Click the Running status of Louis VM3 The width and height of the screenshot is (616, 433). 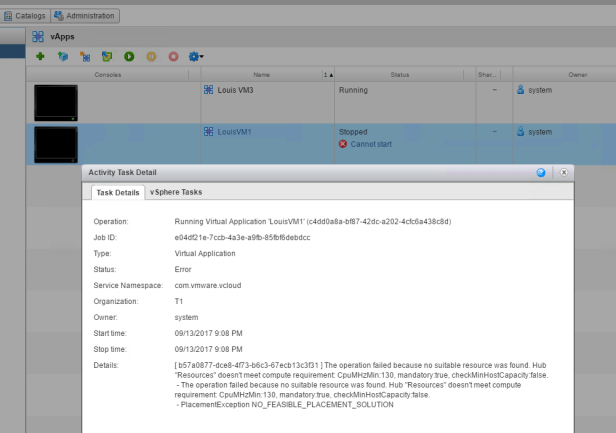click(x=353, y=90)
